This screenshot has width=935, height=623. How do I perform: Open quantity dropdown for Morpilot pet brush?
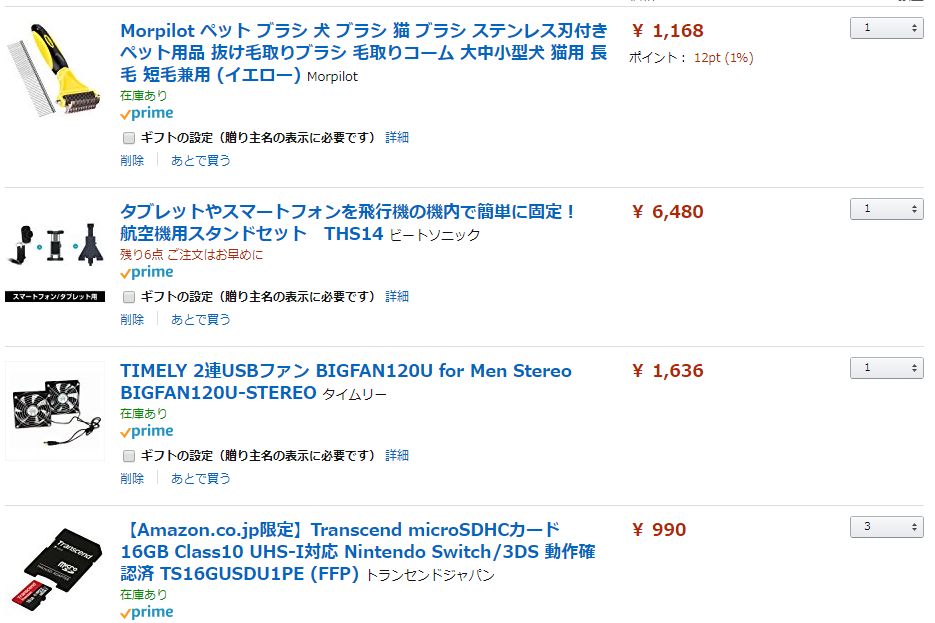886,29
